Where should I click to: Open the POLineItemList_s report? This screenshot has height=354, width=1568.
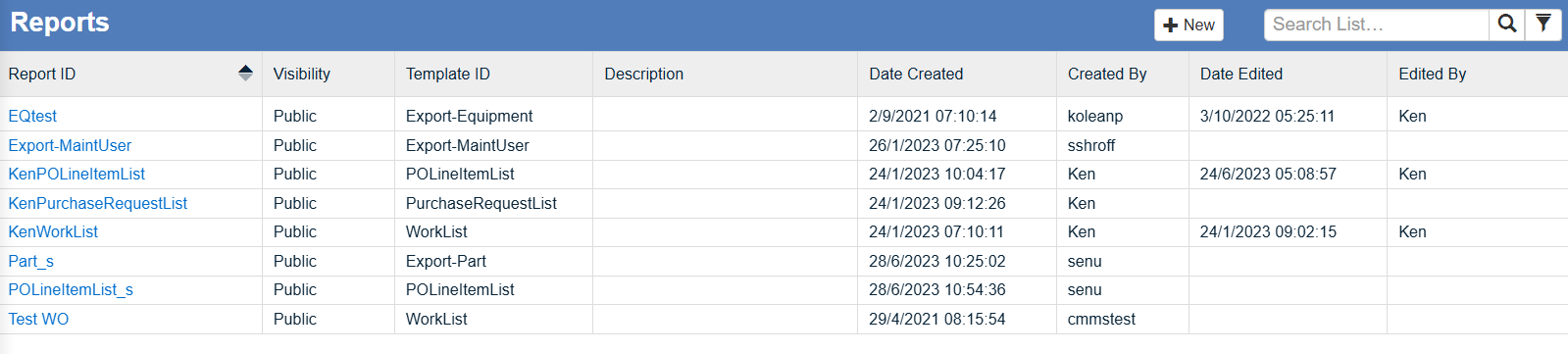(x=71, y=289)
